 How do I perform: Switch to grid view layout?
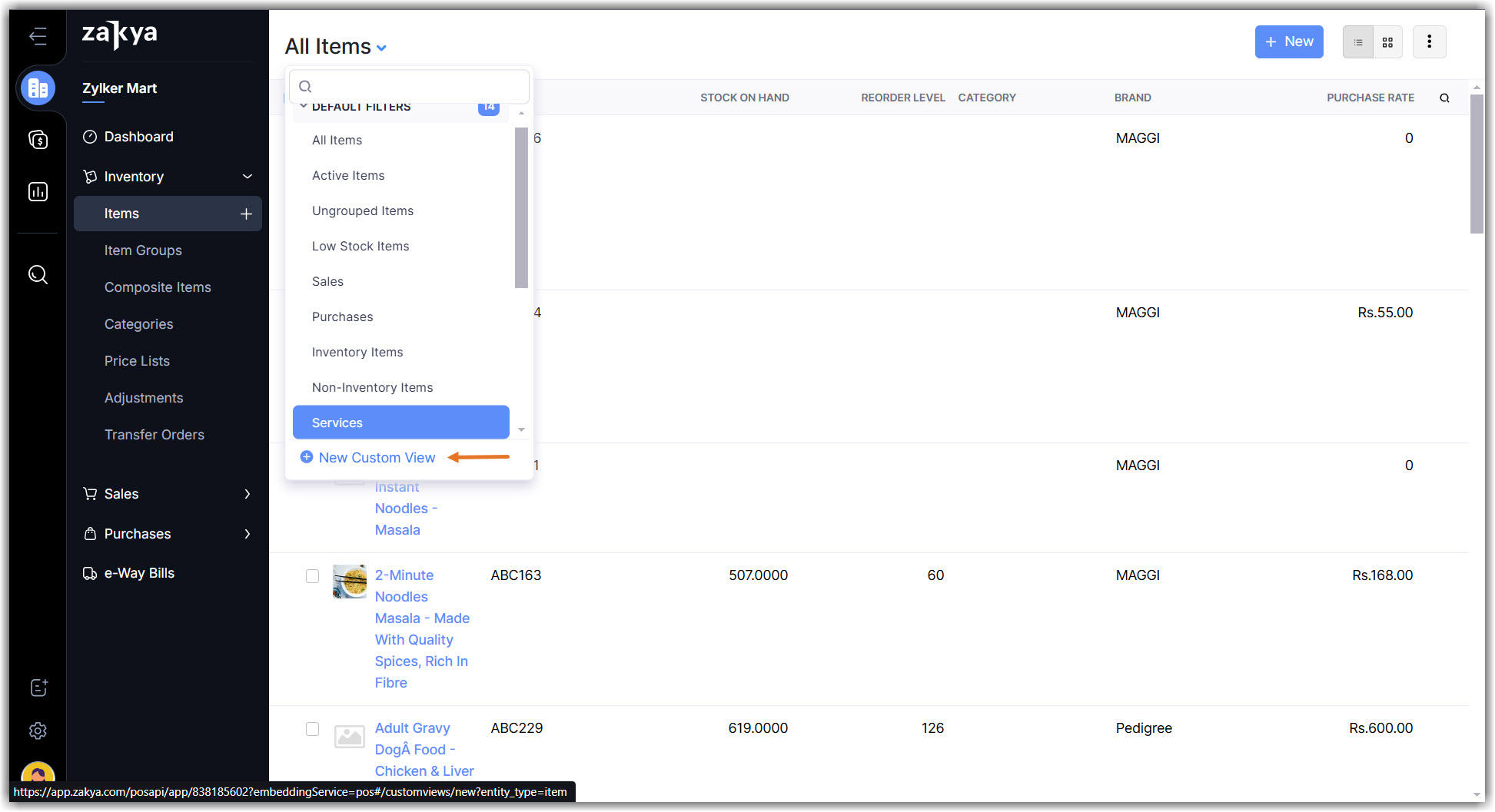1387,42
